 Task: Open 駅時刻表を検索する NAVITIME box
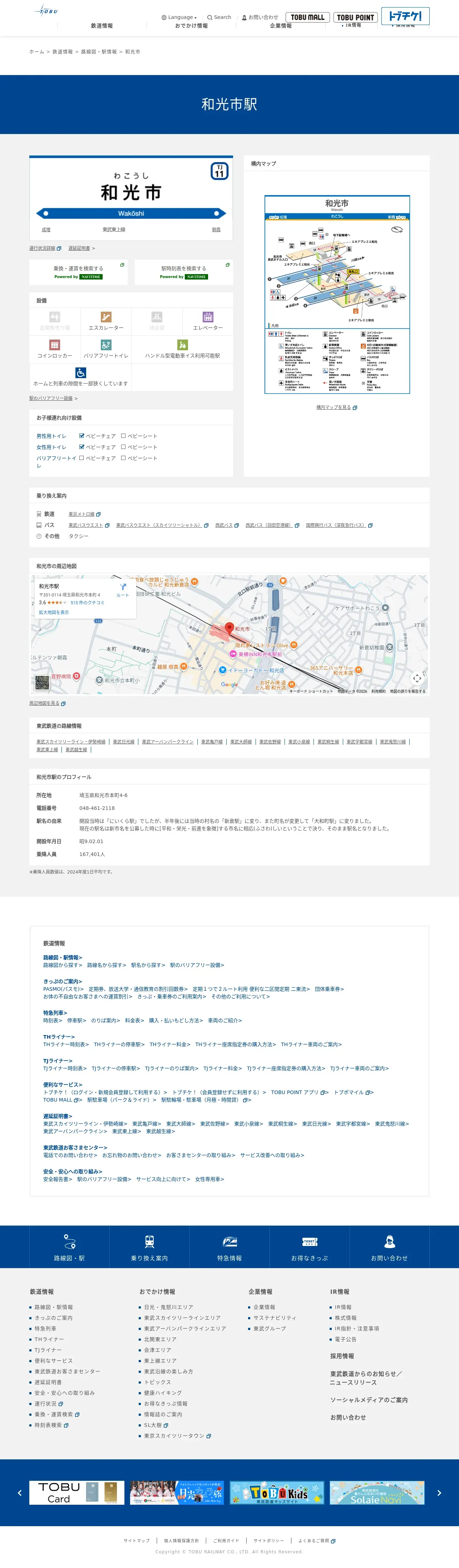click(184, 272)
